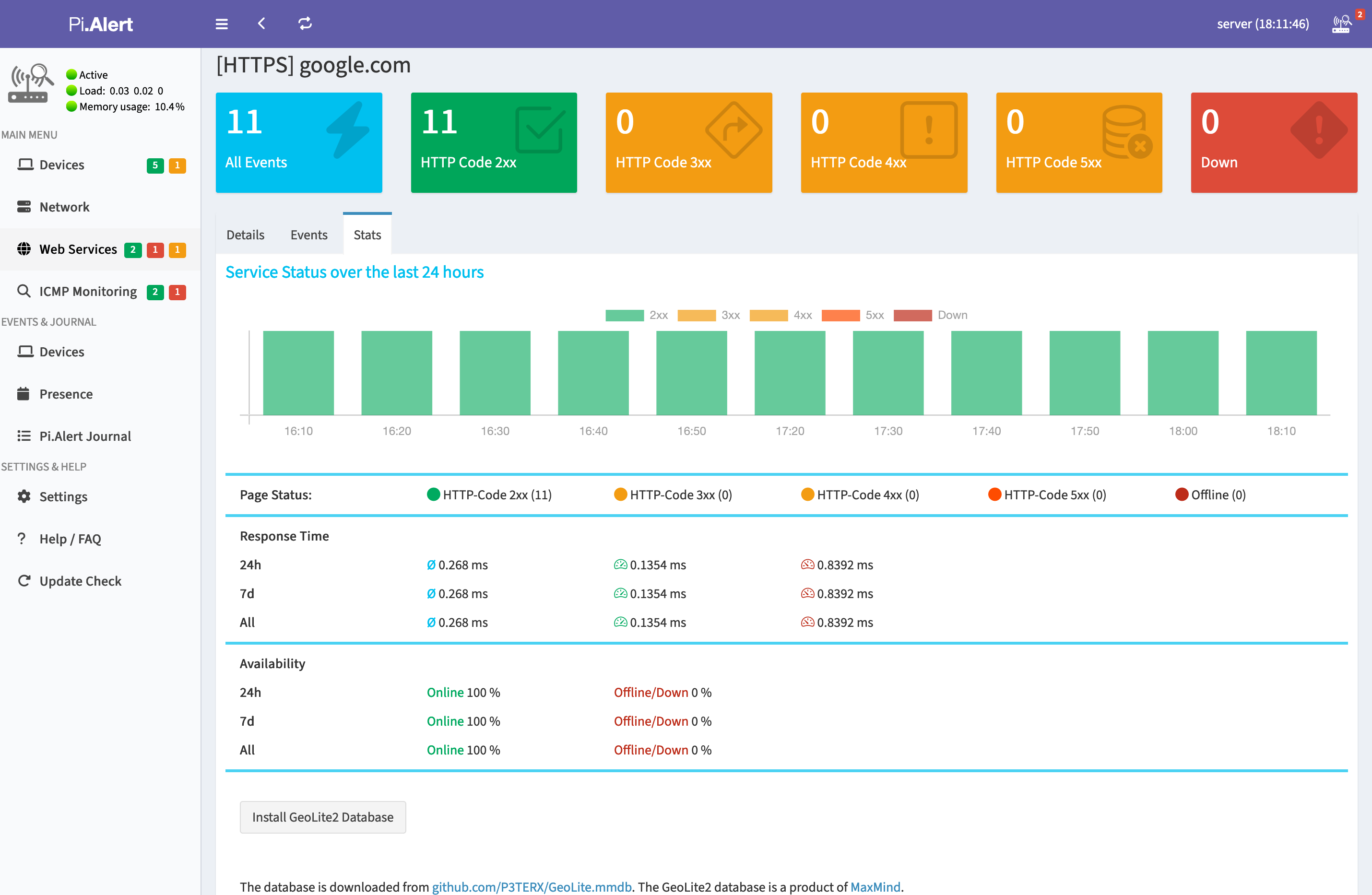This screenshot has width=1372, height=895.
Task: Click the back arrow icon
Action: [262, 24]
